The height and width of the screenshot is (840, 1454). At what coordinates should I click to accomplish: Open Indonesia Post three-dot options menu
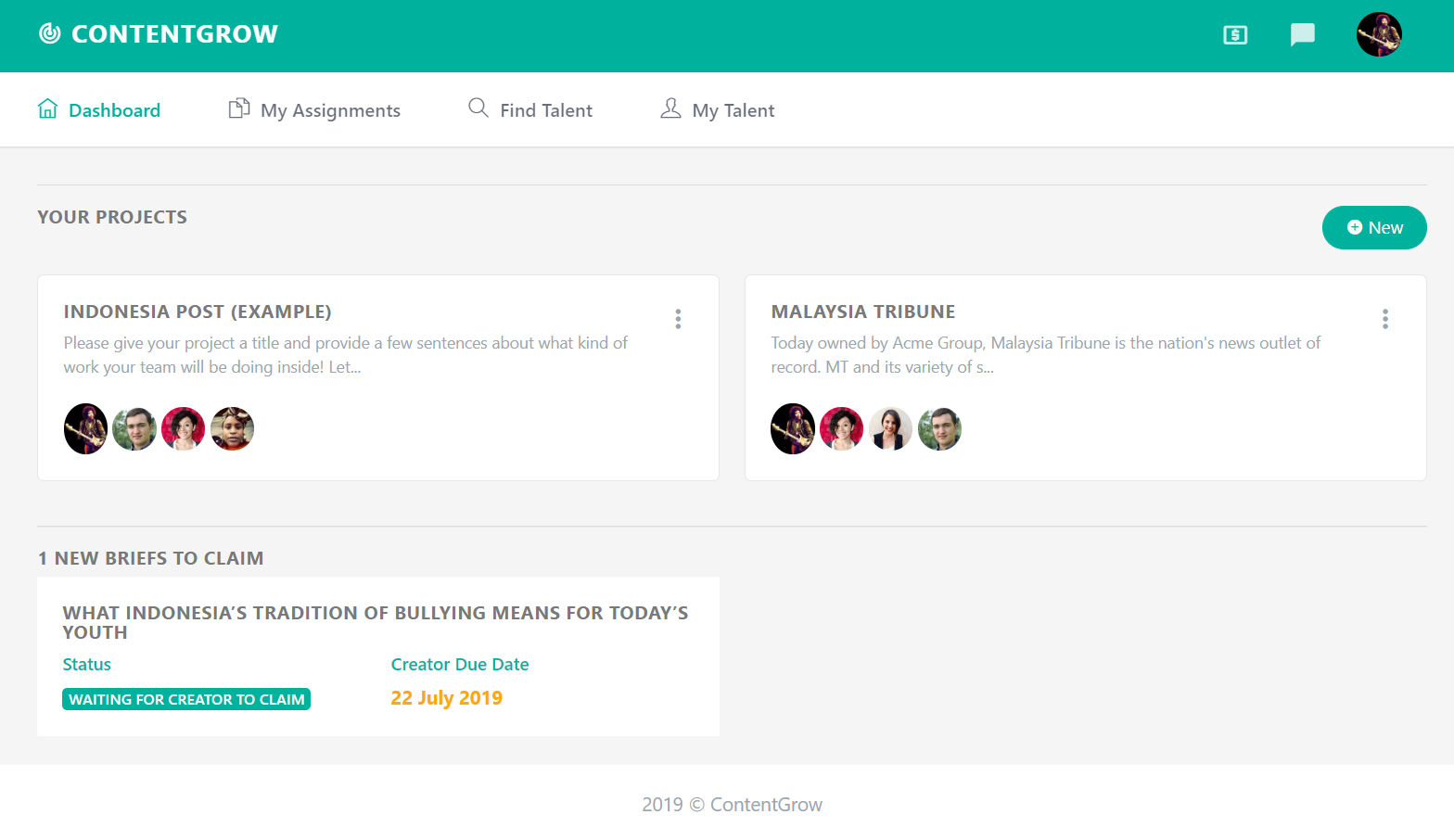tap(678, 319)
